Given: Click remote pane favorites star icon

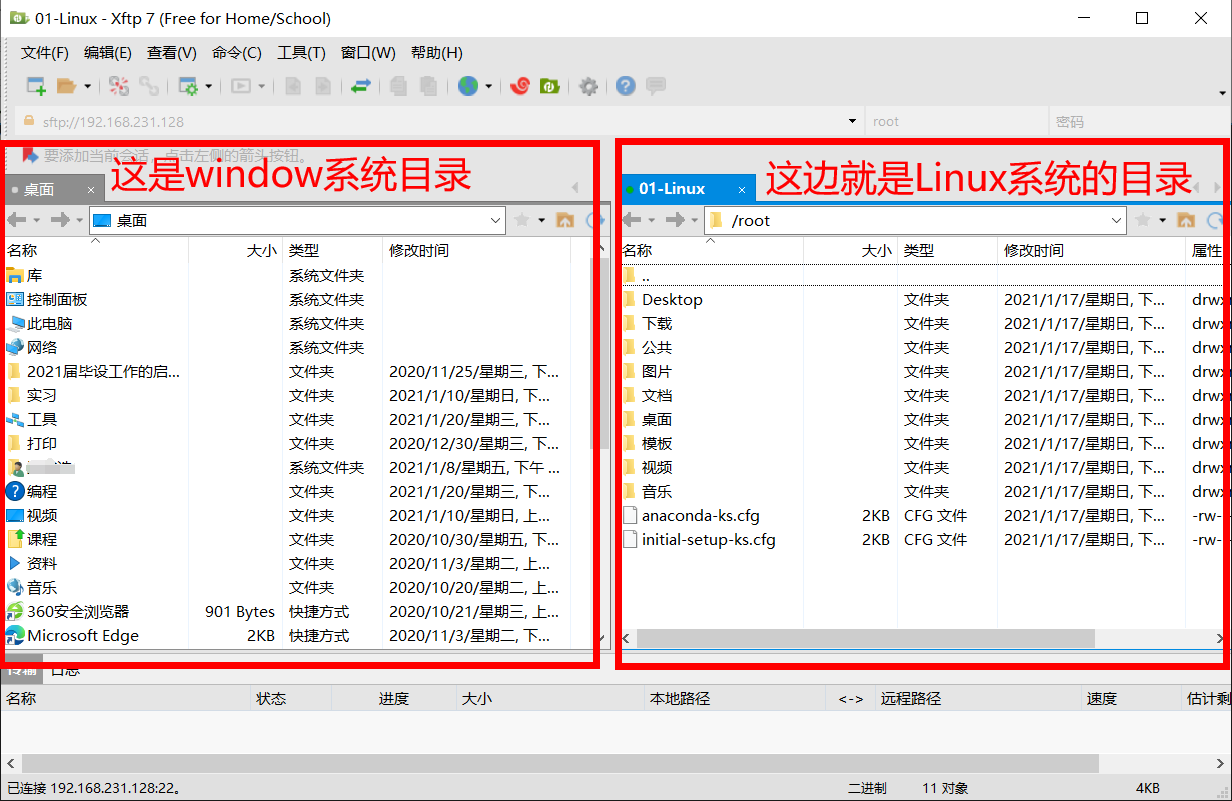Looking at the screenshot, I should click(1144, 220).
